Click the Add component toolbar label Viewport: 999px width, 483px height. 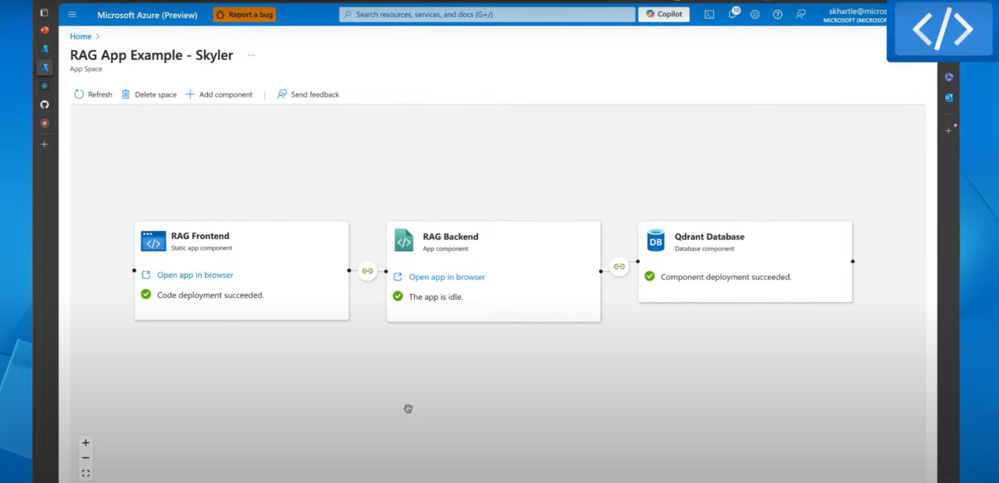pos(226,94)
